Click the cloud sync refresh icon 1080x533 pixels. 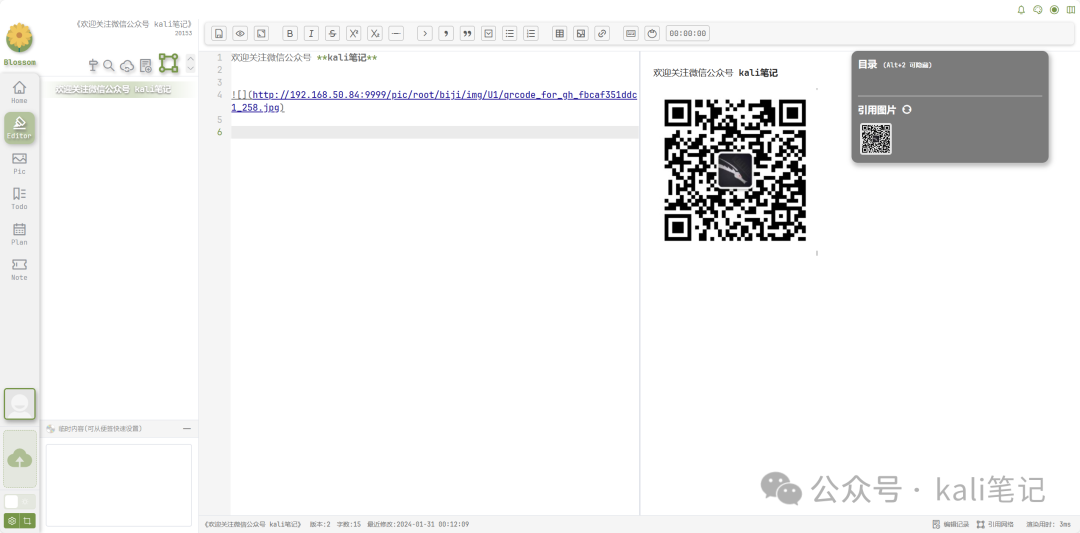[127, 66]
